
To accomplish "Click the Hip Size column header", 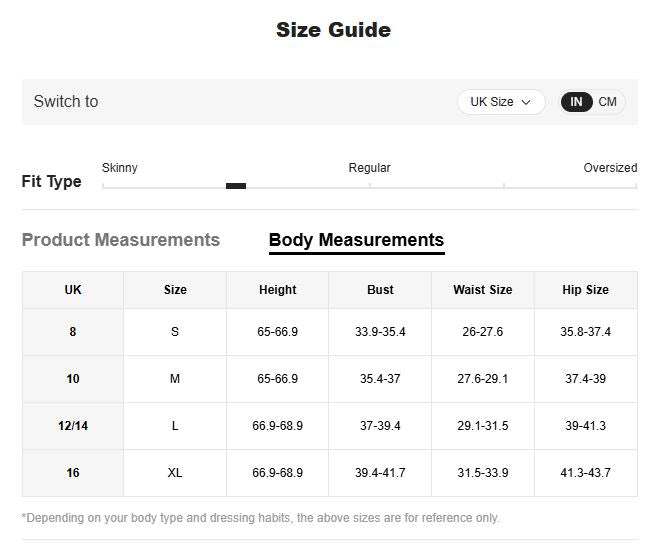I will [585, 290].
